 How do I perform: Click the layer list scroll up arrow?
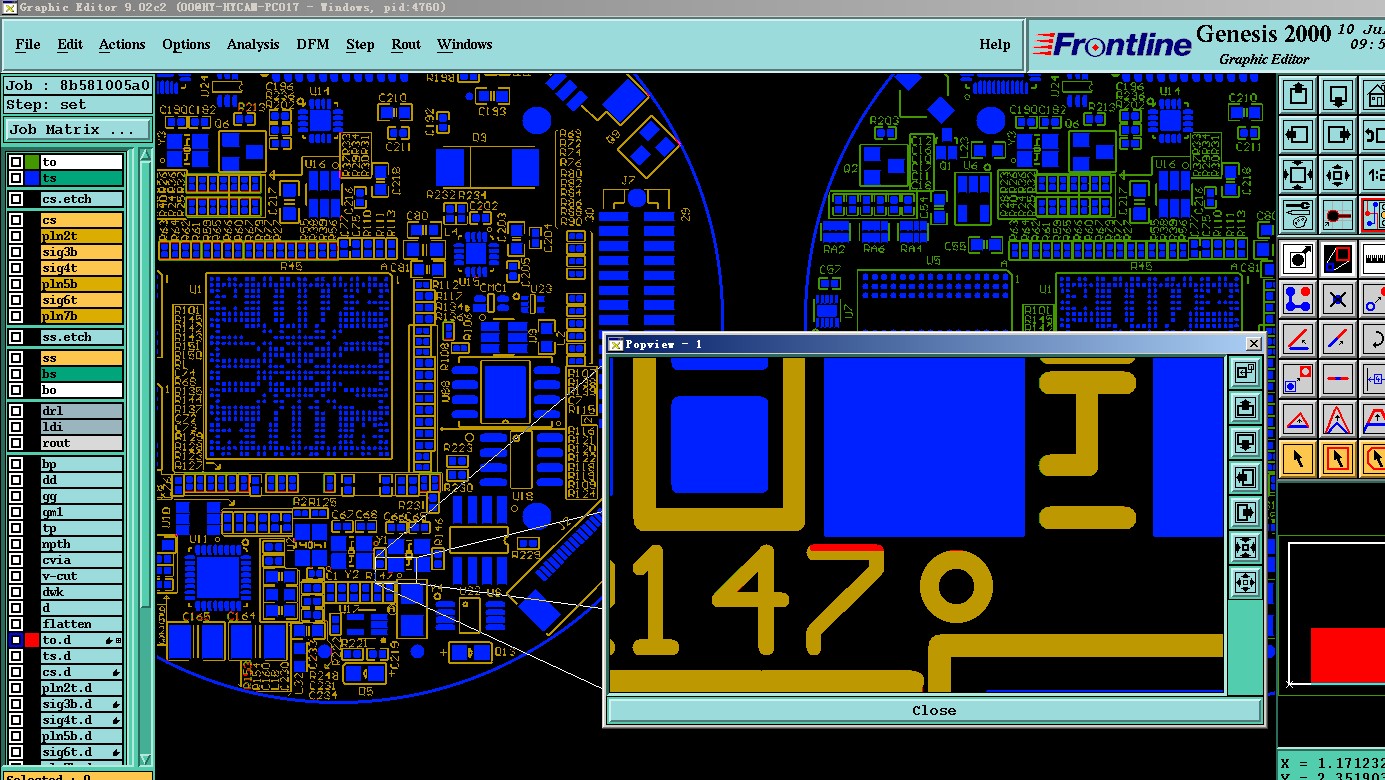(x=146, y=156)
